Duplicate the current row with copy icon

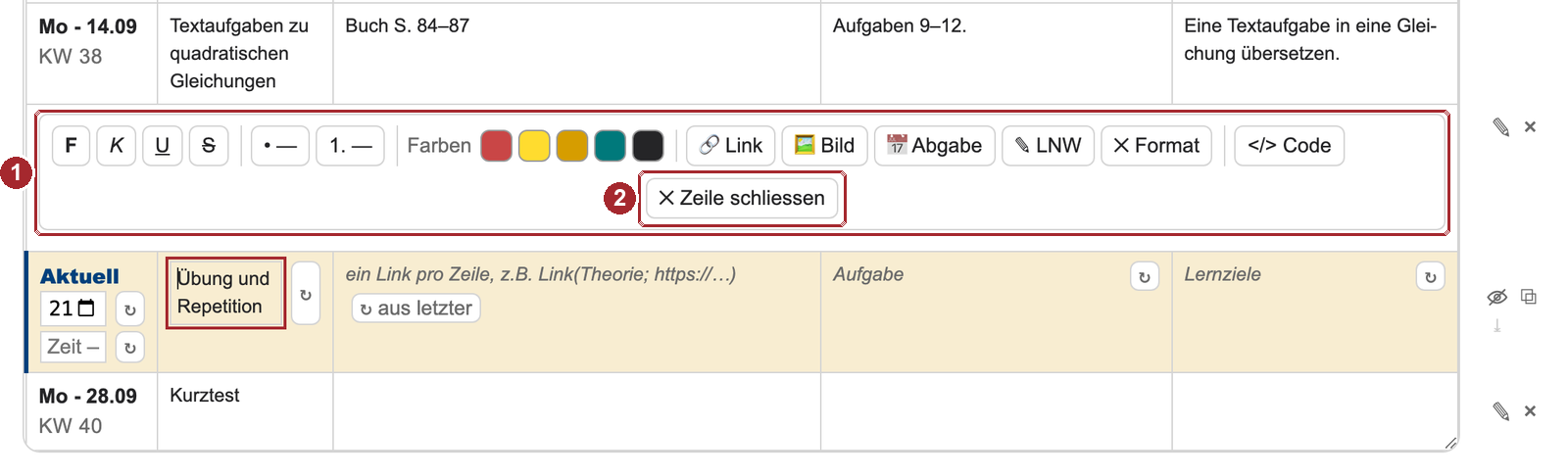coord(1529,297)
